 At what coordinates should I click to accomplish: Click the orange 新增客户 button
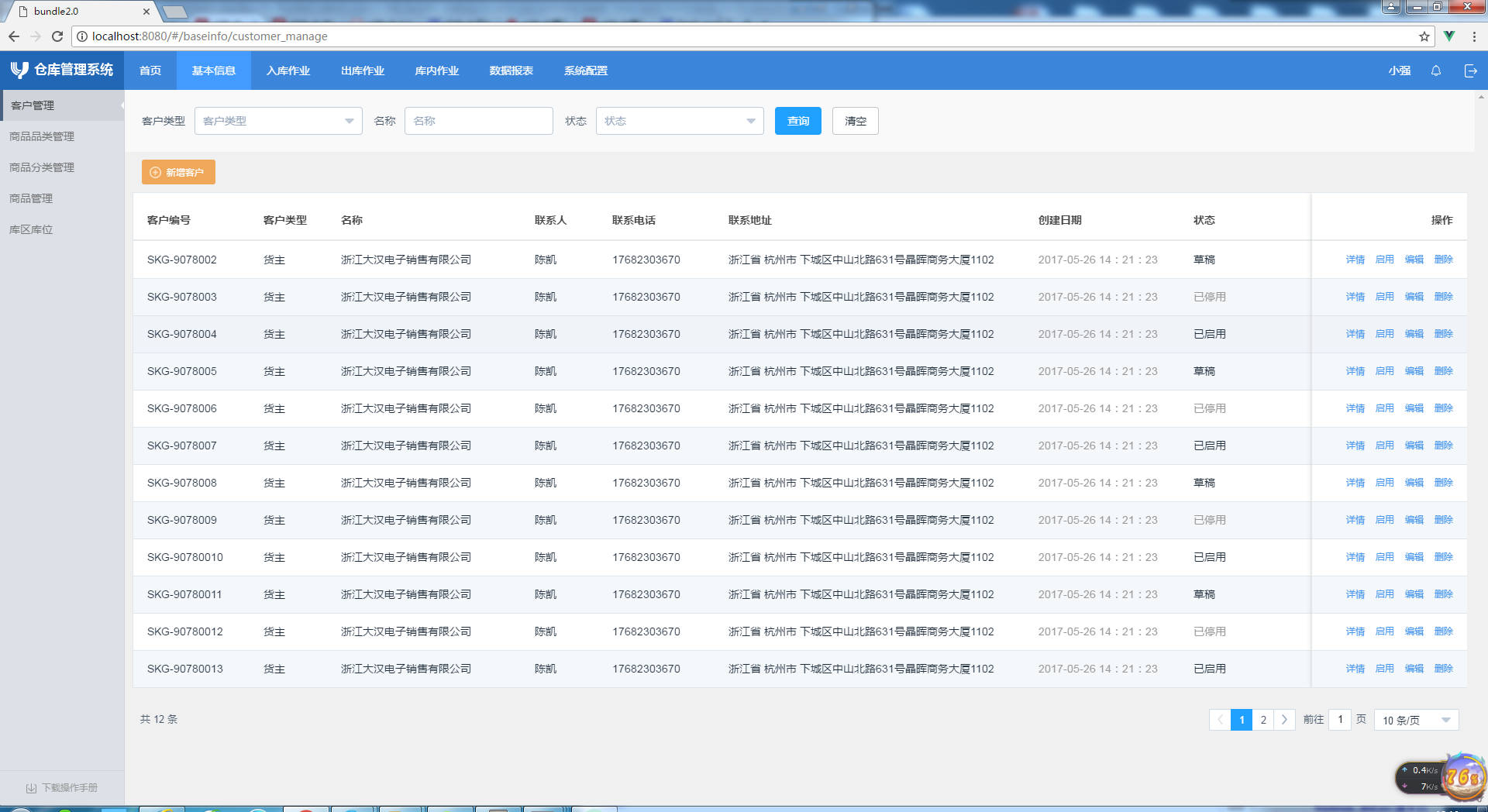178,172
